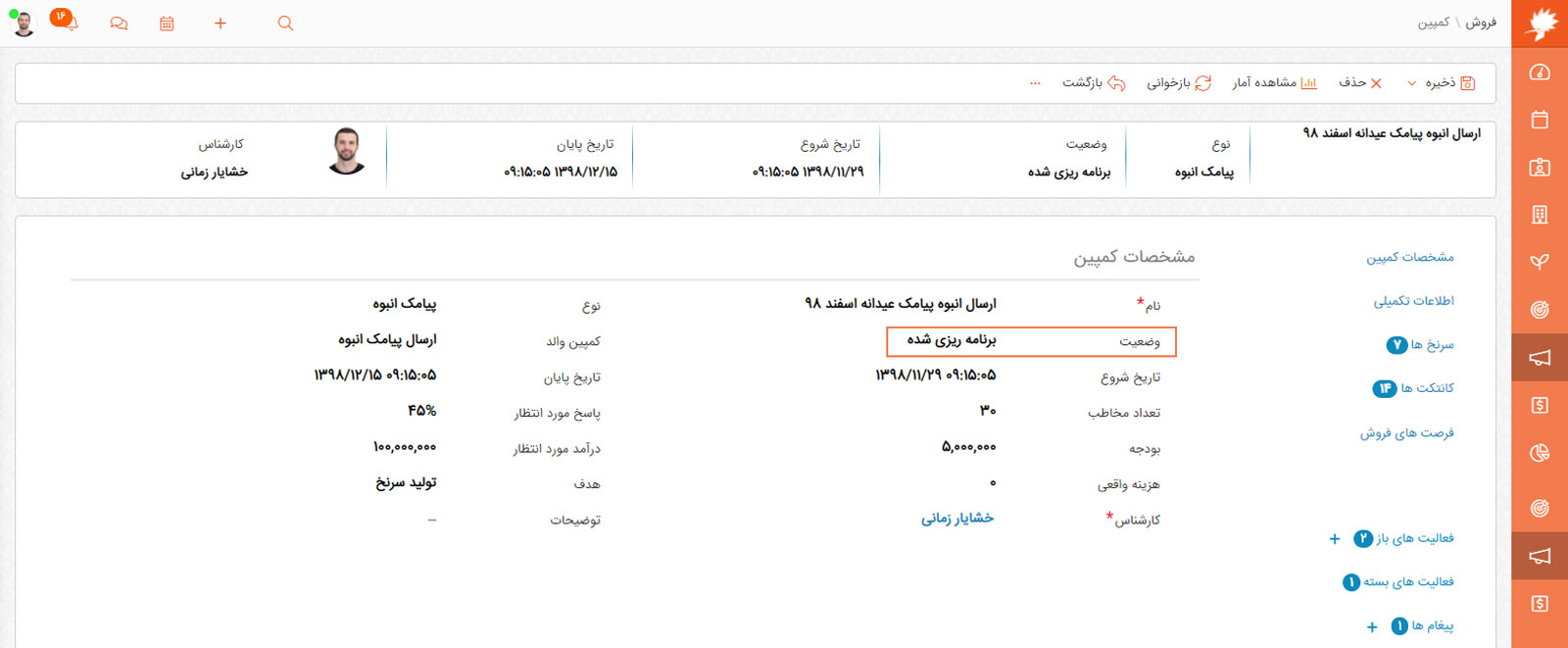Select the فرصت های فروش section

pyautogui.click(x=1406, y=432)
